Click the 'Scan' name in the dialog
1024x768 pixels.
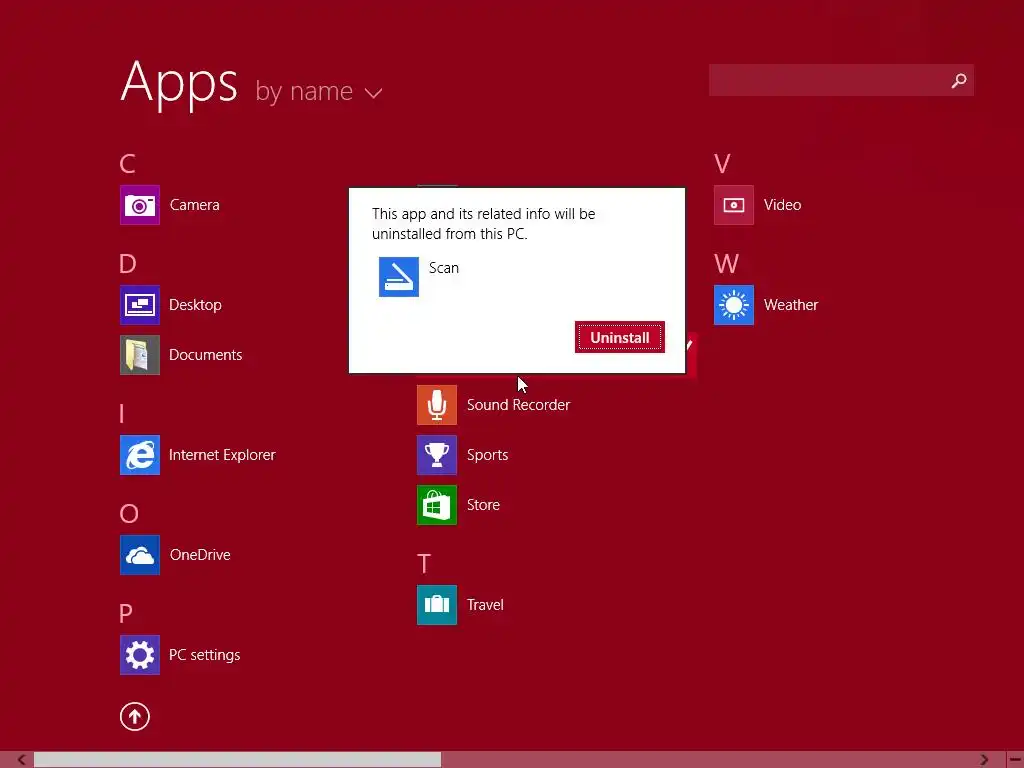444,268
